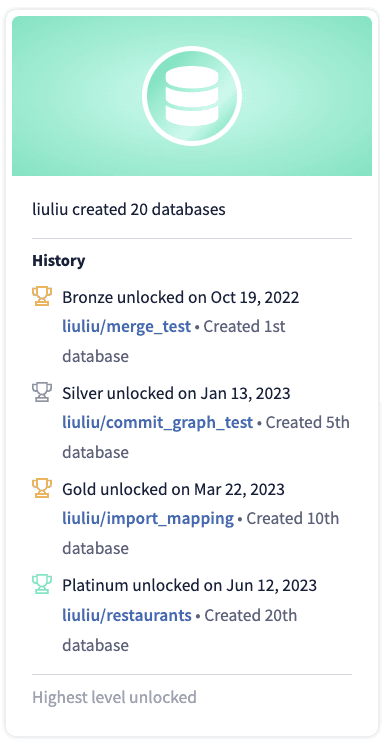Click the History heading
This screenshot has width=385, height=743.
click(59, 260)
